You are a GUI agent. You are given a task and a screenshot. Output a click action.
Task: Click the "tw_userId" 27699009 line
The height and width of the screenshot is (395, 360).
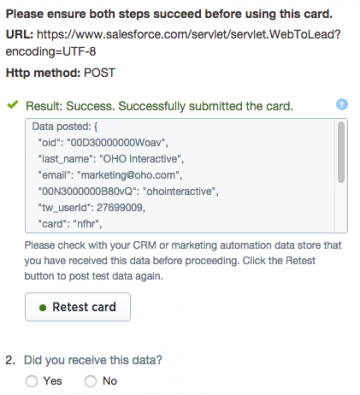pyautogui.click(x=91, y=208)
